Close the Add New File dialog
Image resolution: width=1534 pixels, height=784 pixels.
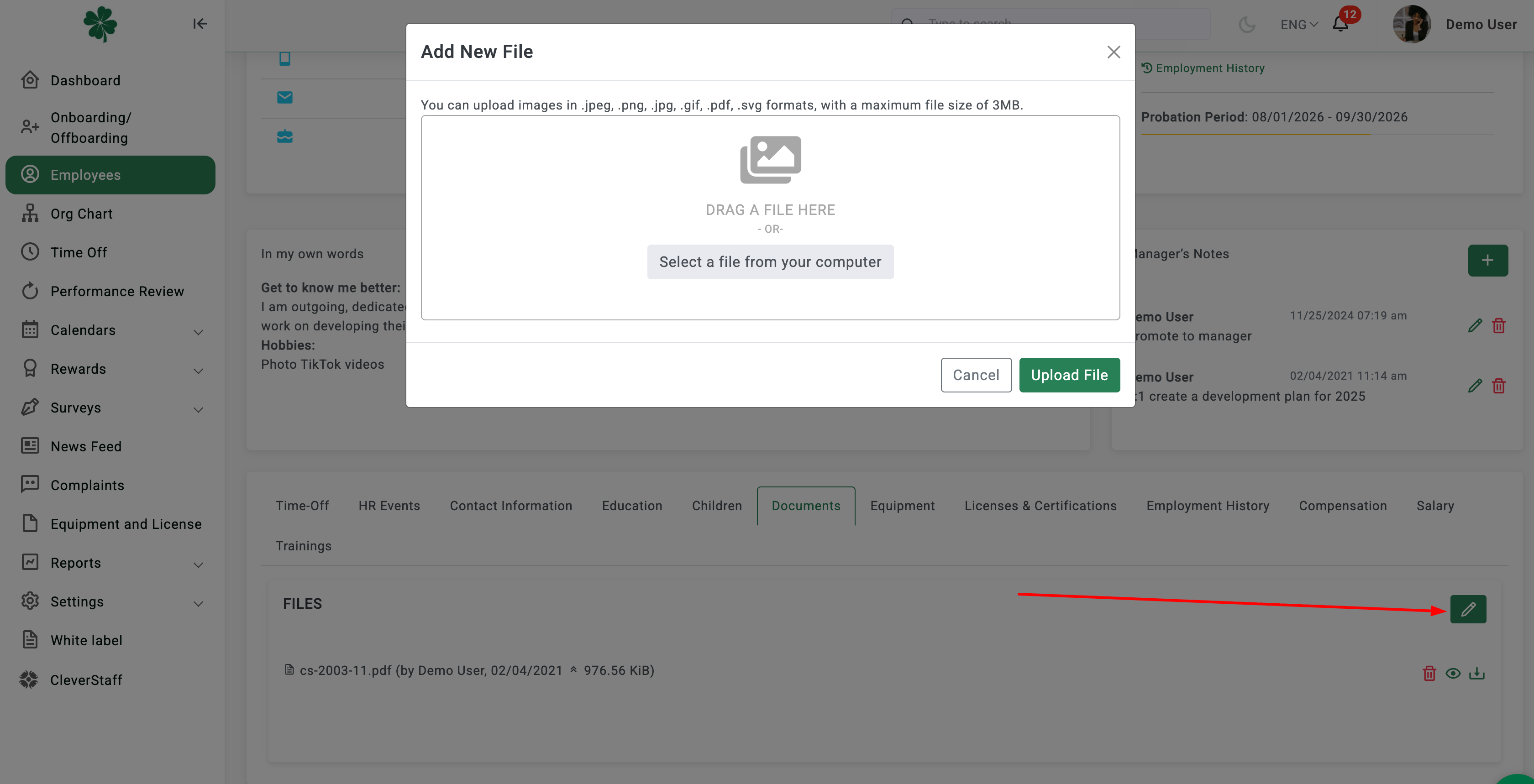[1114, 52]
